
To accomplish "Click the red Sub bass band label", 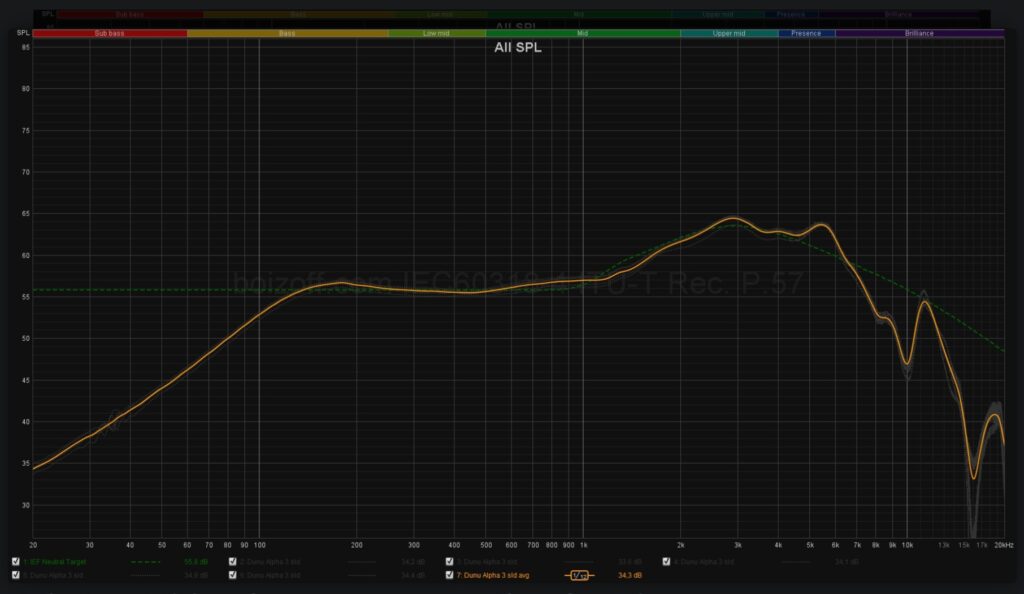I will tap(110, 33).
